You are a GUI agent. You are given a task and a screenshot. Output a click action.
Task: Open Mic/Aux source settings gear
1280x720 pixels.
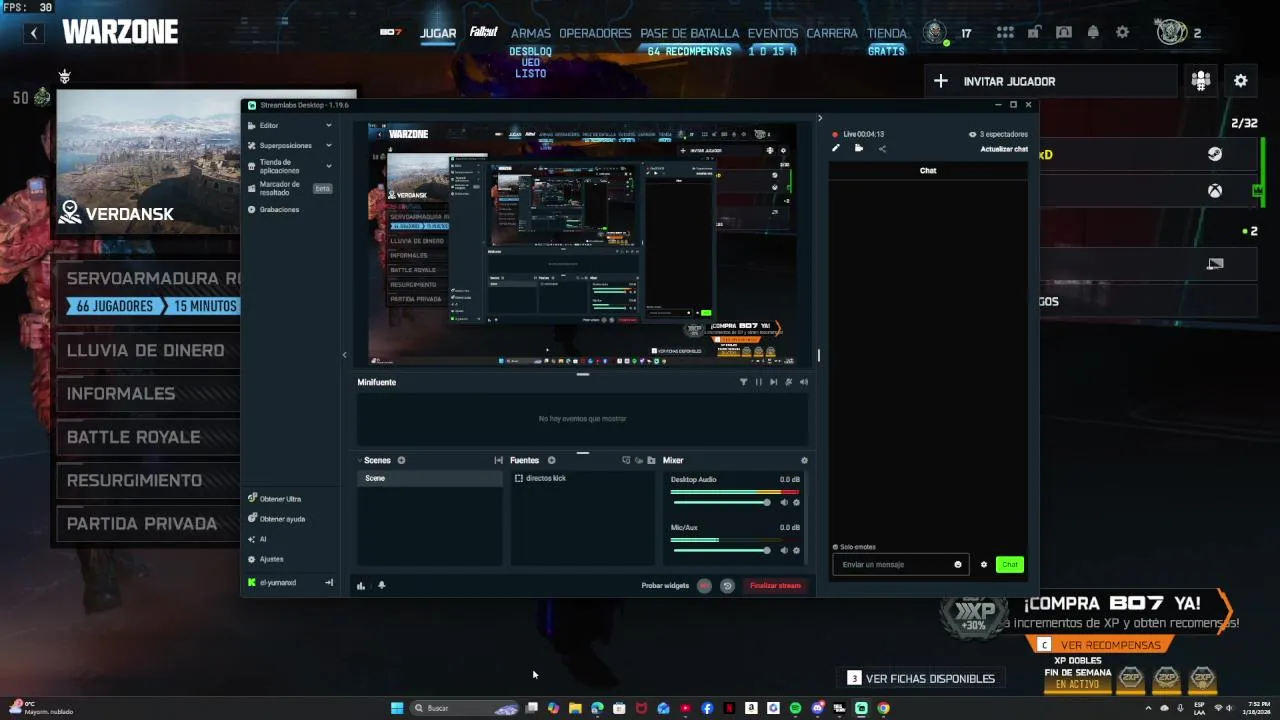click(x=797, y=551)
